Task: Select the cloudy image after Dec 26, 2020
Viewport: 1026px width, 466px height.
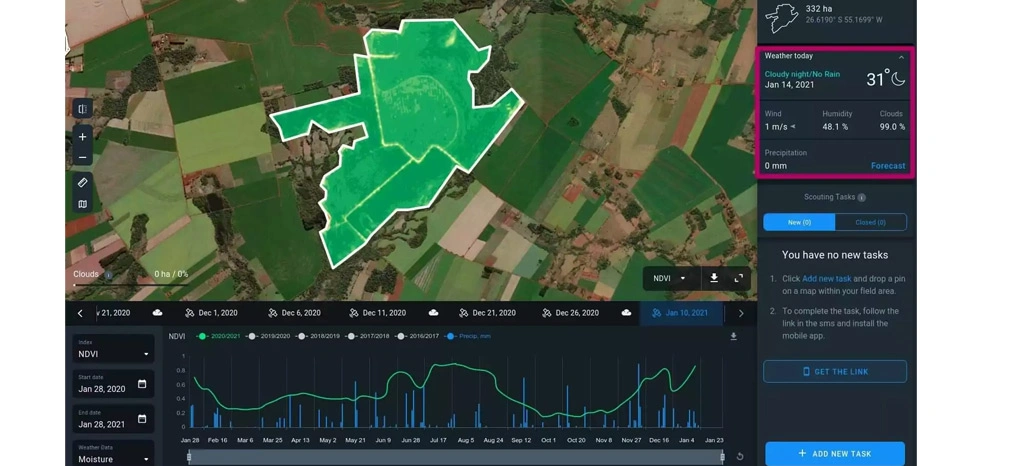Action: coord(626,313)
